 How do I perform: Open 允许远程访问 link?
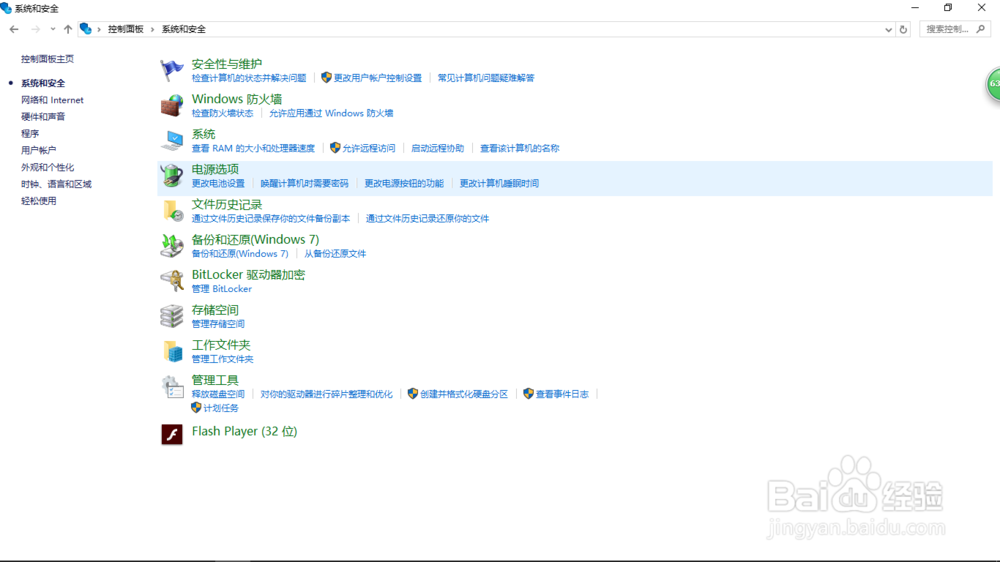tap(369, 148)
